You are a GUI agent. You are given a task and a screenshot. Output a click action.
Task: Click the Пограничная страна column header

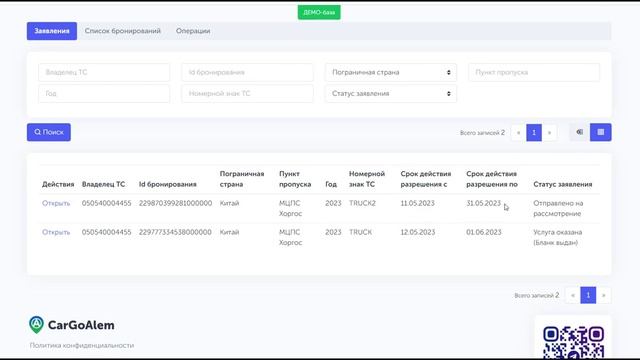click(242, 179)
